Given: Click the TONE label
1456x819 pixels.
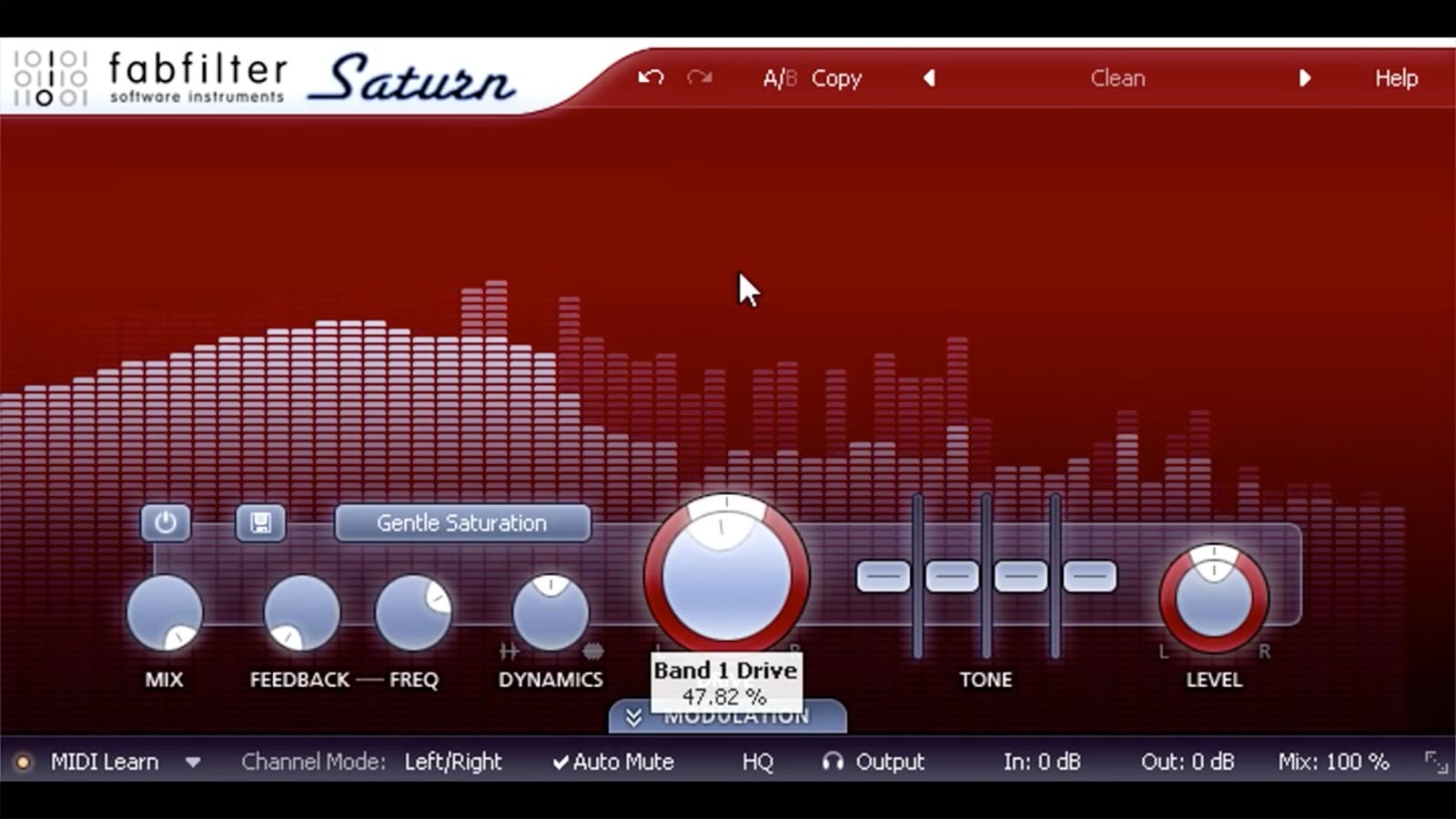Looking at the screenshot, I should click(986, 680).
